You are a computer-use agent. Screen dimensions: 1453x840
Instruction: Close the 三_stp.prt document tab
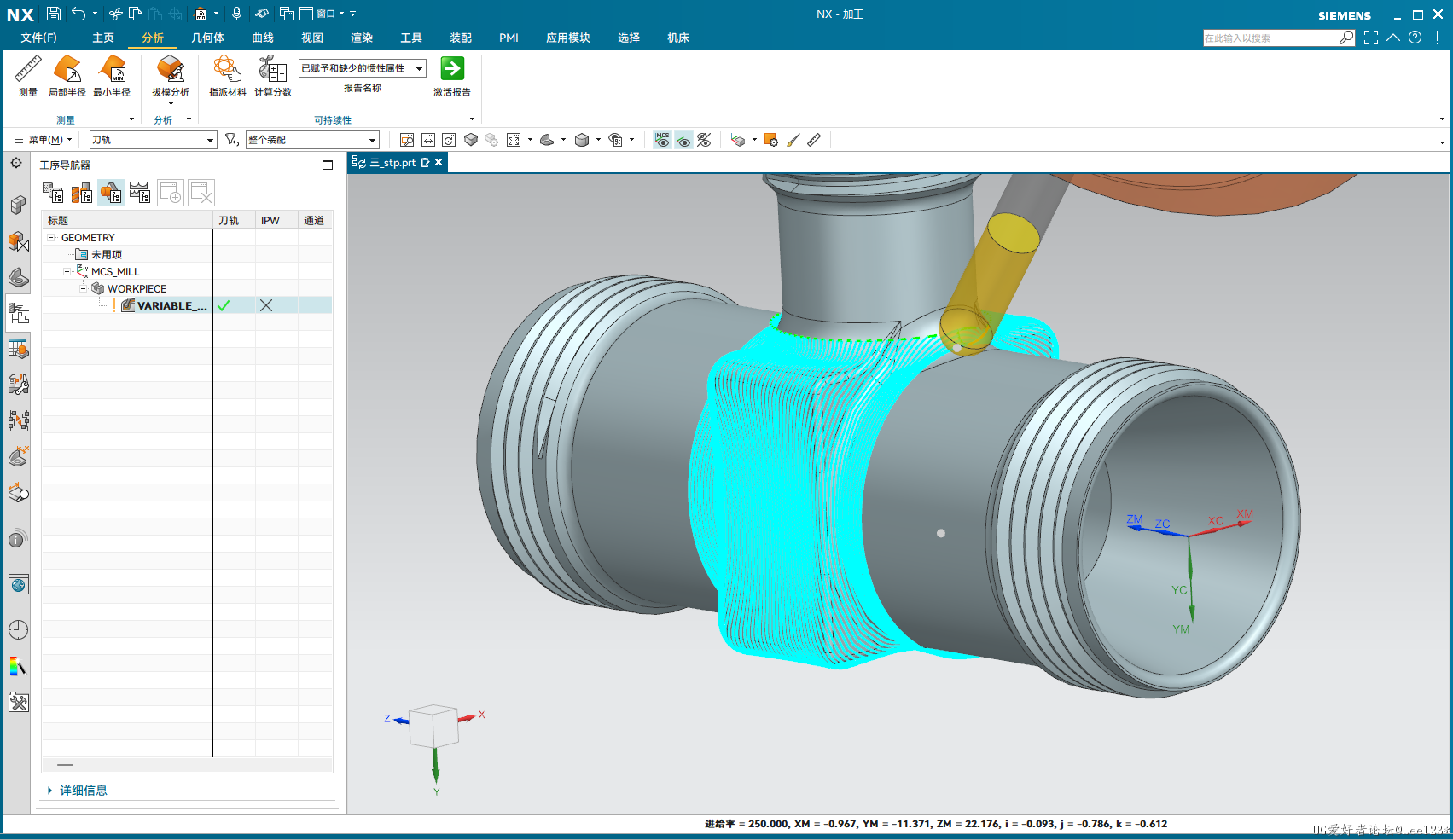[439, 162]
